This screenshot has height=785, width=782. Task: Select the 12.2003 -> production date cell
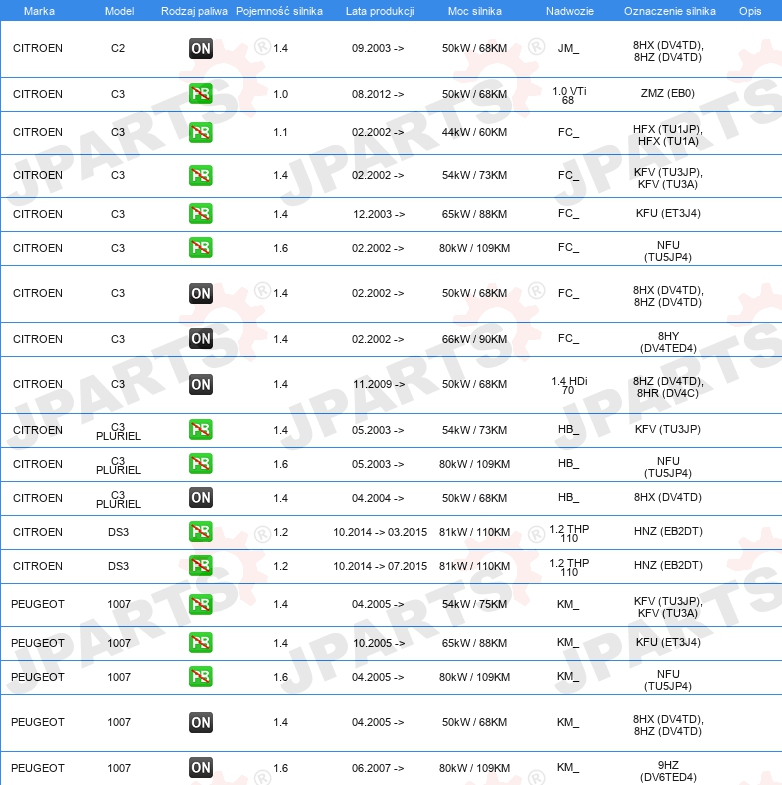(379, 214)
